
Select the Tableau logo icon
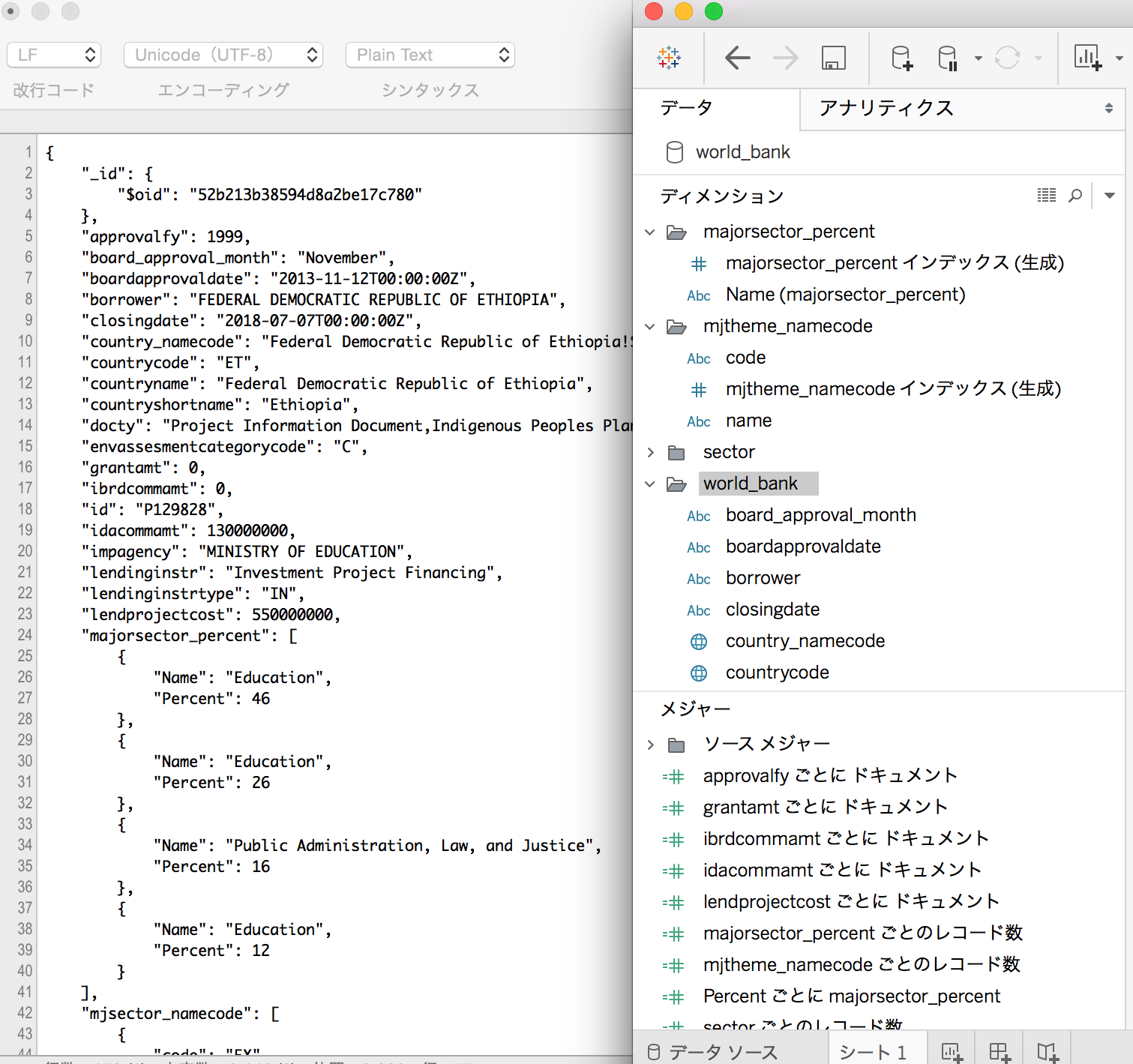pyautogui.click(x=668, y=58)
